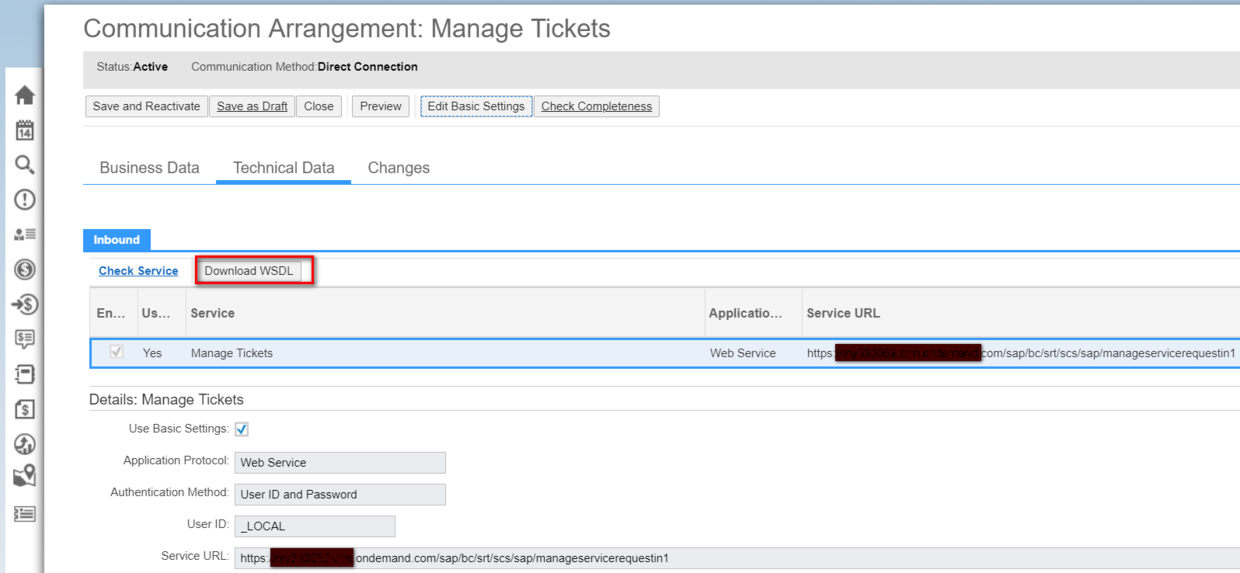Click the Check Completeness button

coord(596,106)
